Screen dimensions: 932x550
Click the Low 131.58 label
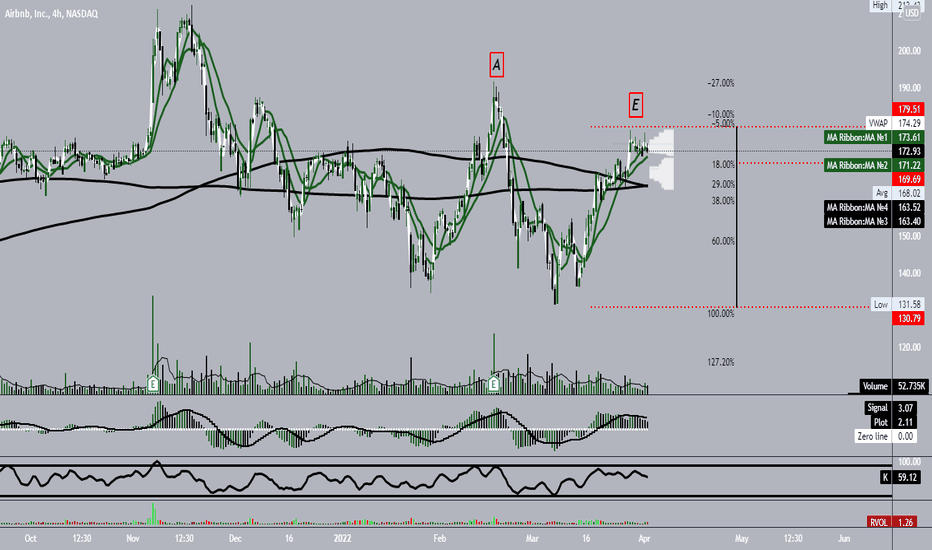point(898,304)
